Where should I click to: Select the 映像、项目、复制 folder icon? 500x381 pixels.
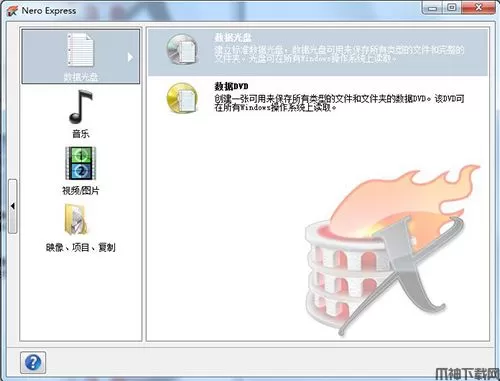(x=76, y=219)
